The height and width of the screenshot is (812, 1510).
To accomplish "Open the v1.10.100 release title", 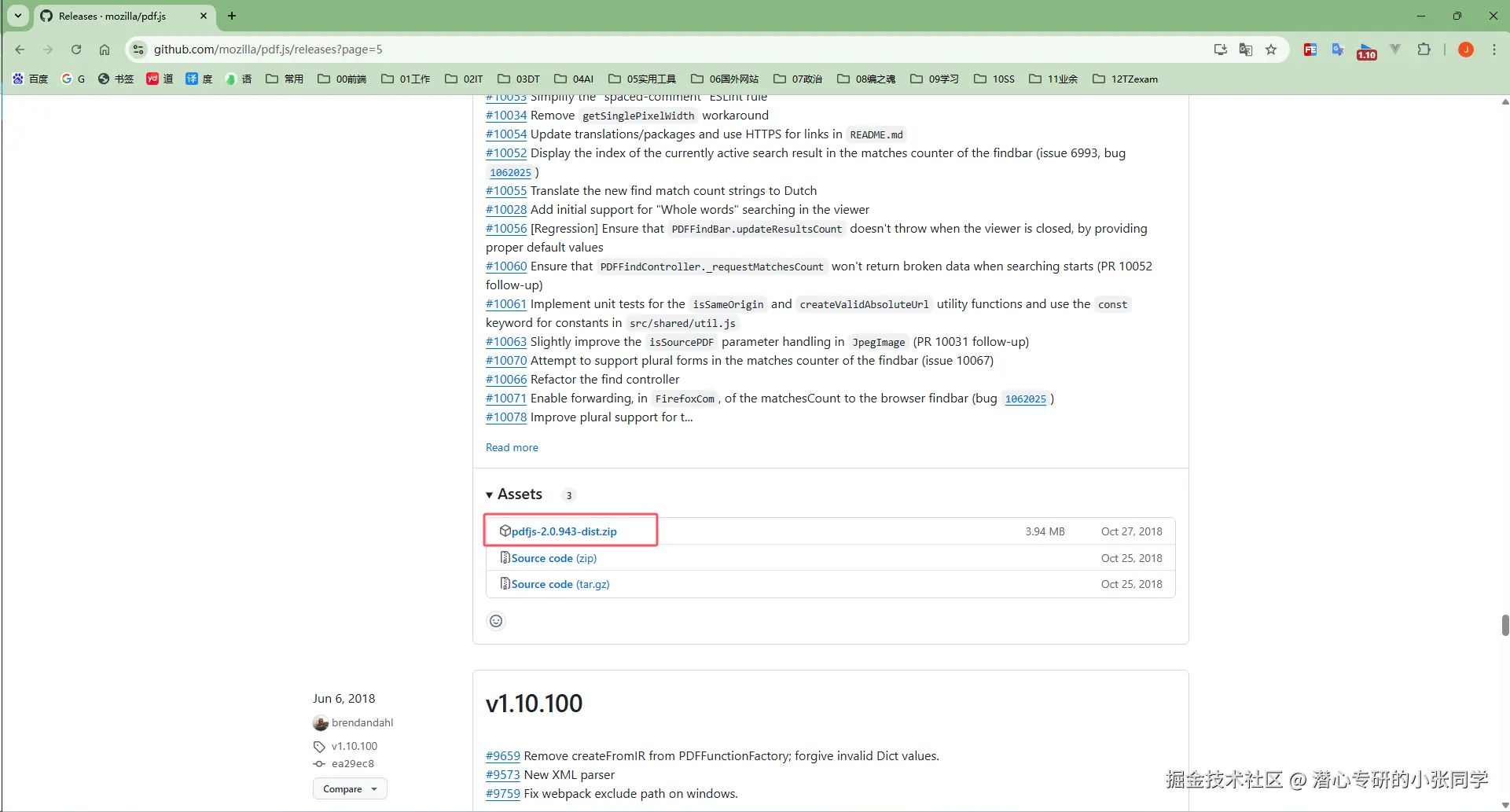I will click(x=535, y=704).
